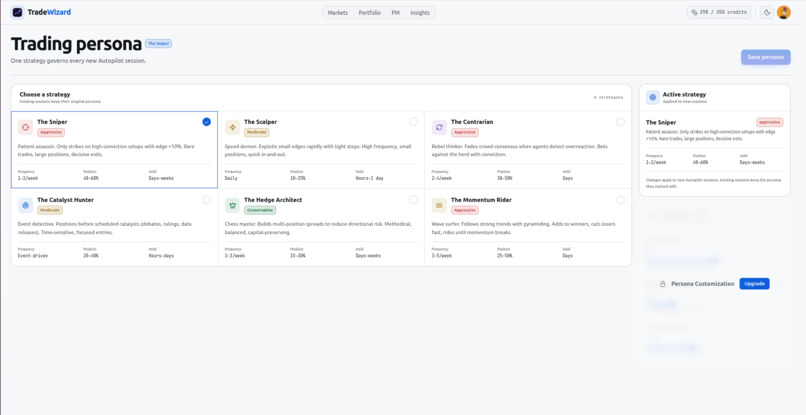Click the Aggressive tag on Momentum Rider

[465, 210]
